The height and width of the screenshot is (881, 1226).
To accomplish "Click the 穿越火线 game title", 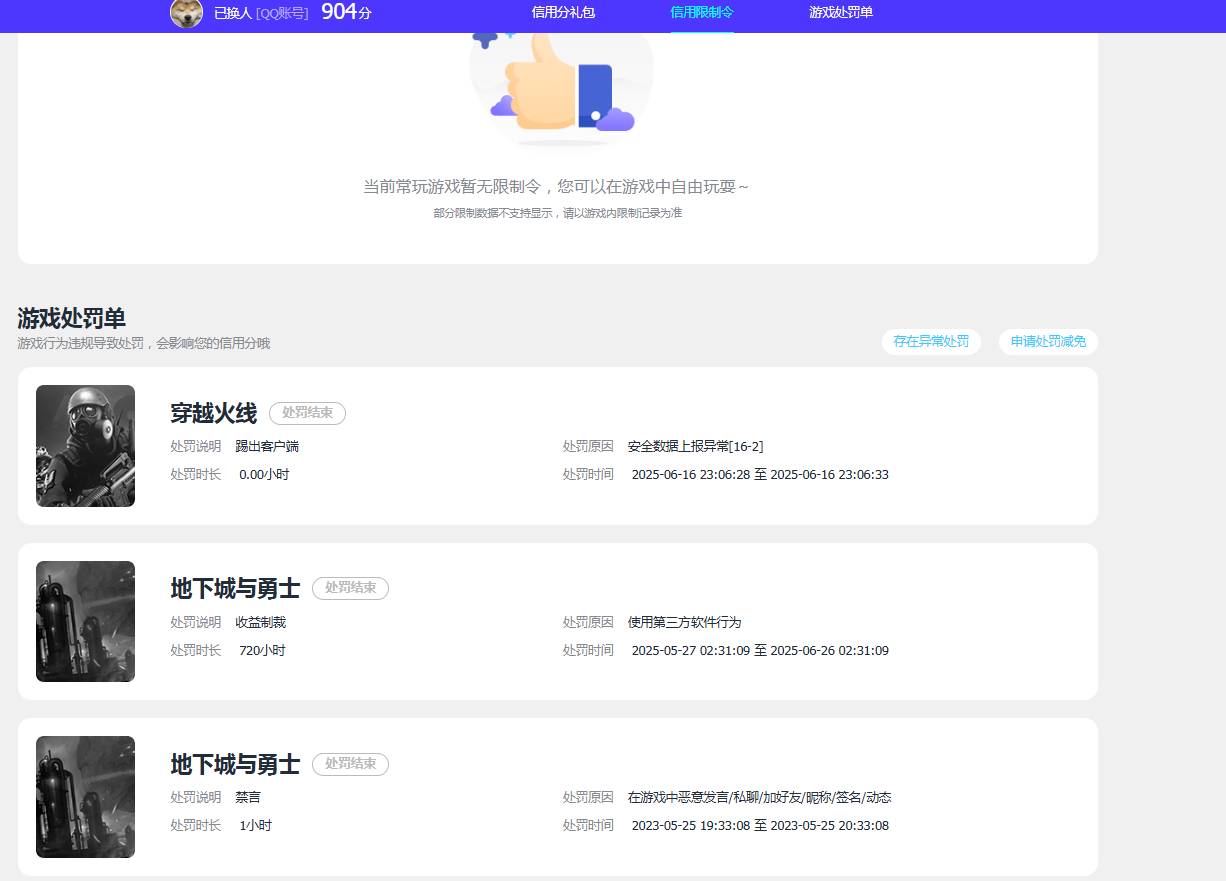I will point(213,413).
